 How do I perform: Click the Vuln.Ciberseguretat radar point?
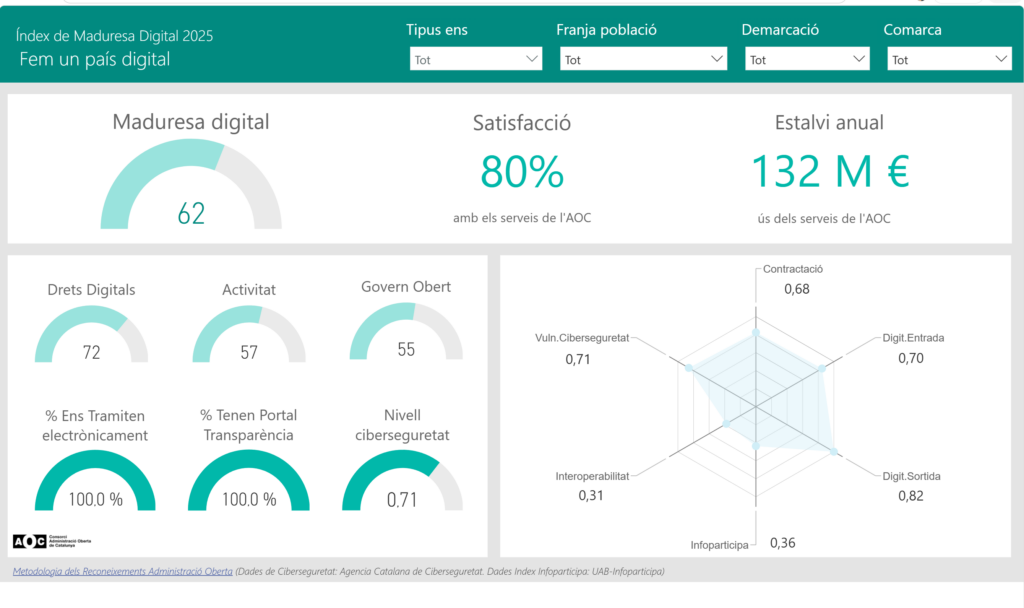point(689,368)
